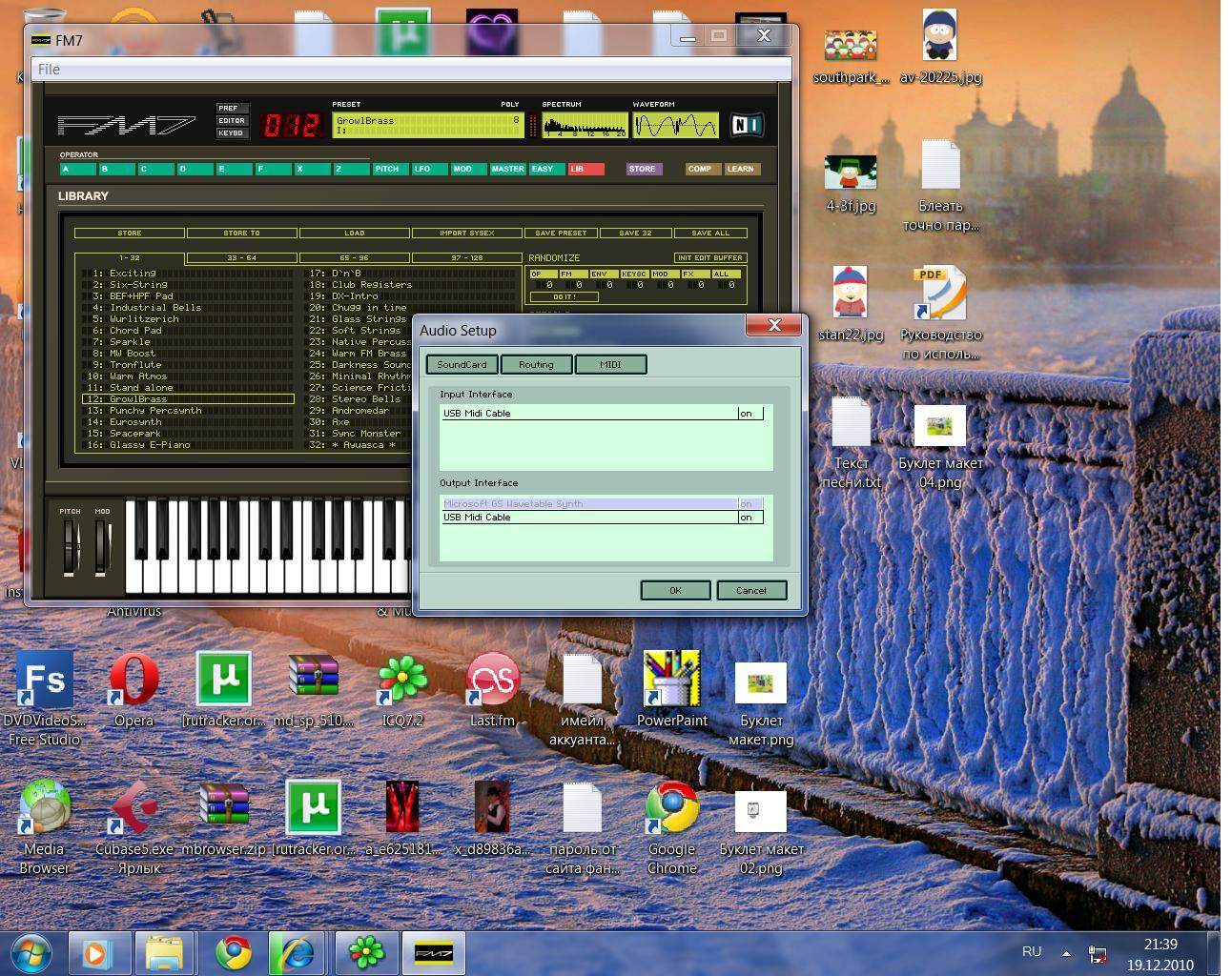Viewport: 1232px width, 976px height.
Task: Switch to SoundCard tab in Audio Setup
Action: point(462,364)
